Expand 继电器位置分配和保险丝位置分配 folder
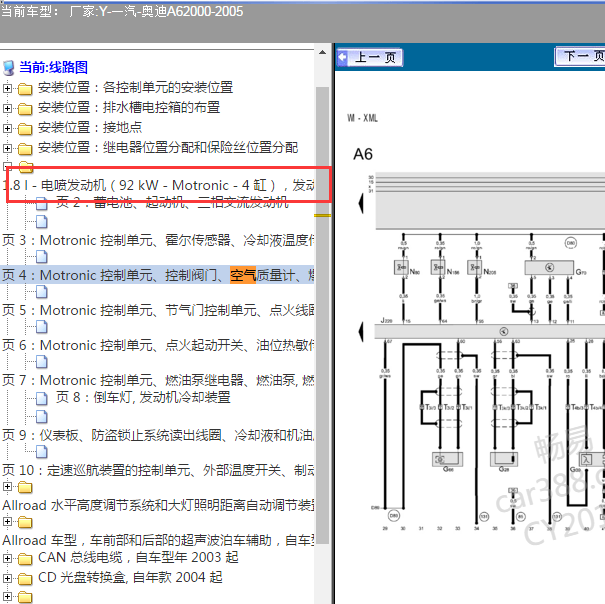 click(7, 148)
